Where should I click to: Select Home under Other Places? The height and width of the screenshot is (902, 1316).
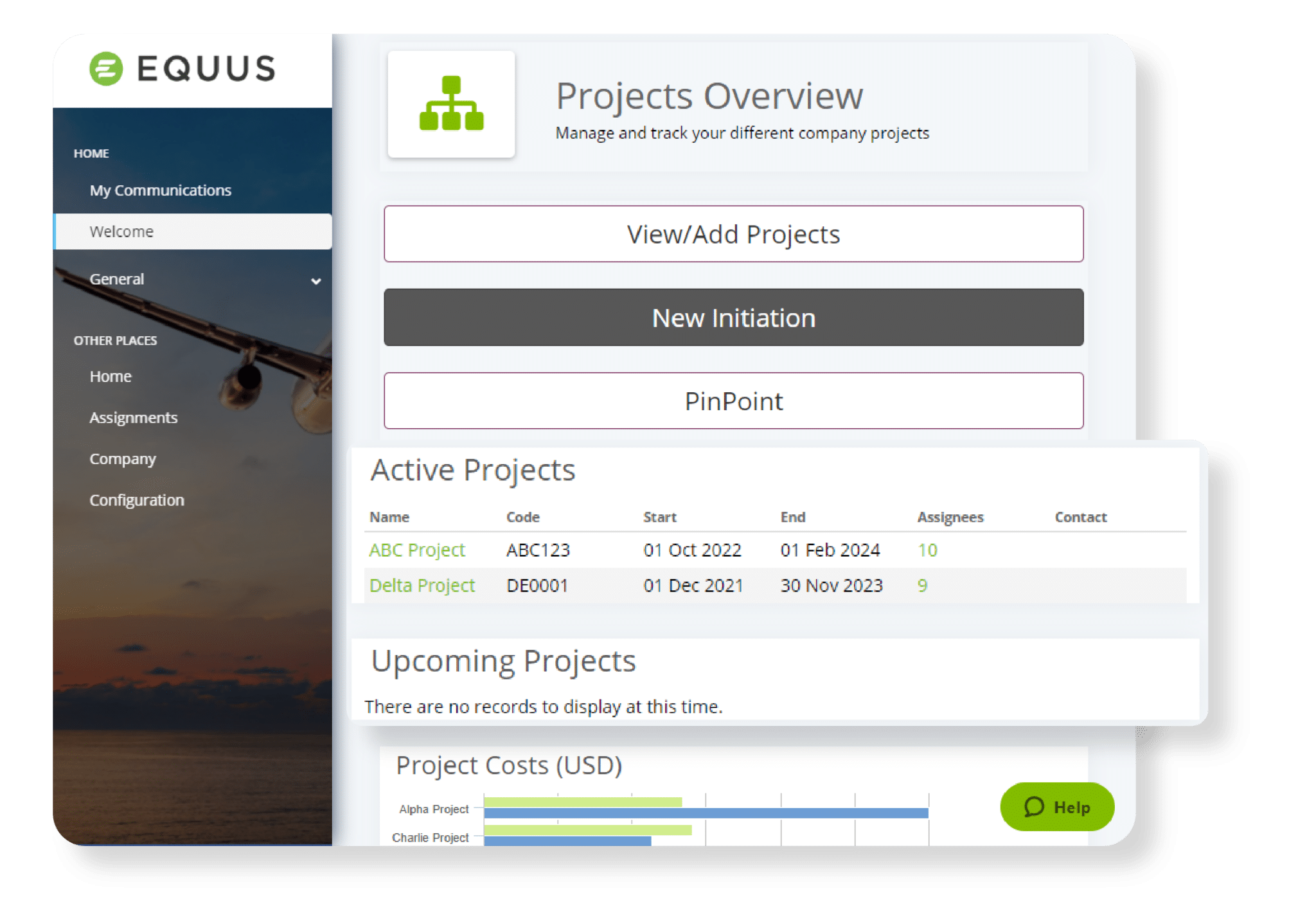111,376
